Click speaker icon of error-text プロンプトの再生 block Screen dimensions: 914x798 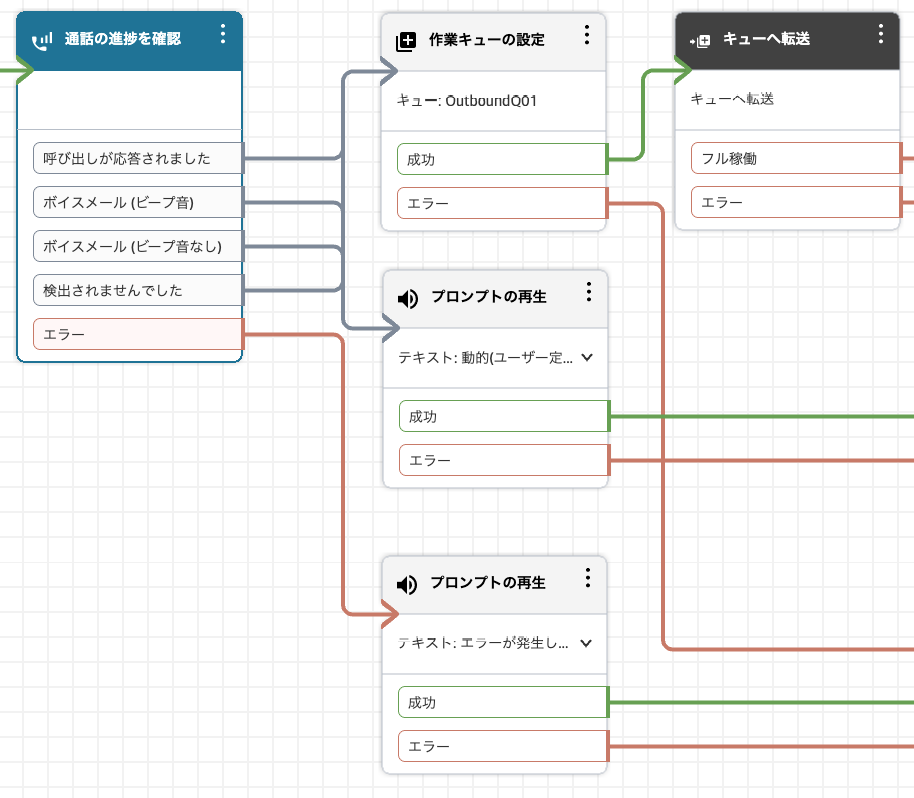407,584
